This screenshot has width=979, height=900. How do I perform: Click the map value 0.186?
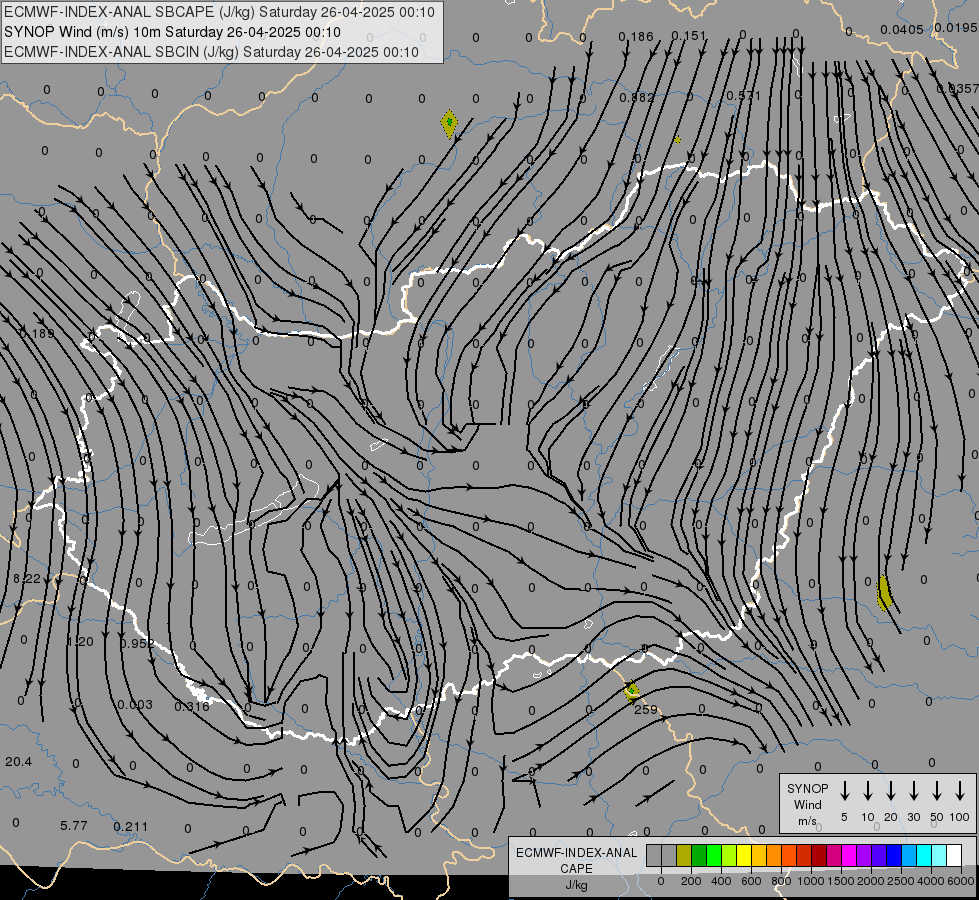(636, 37)
